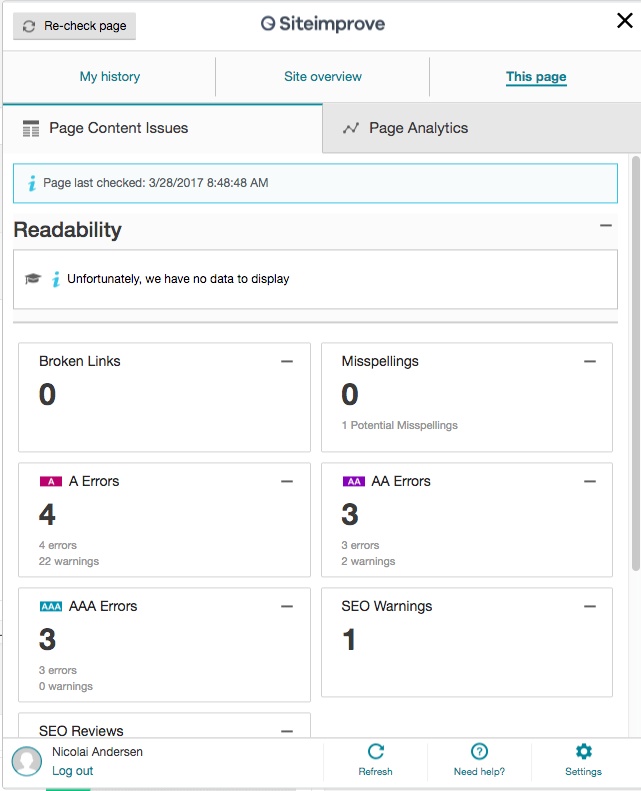The height and width of the screenshot is (791, 641).
Task: Click the Re-check page button
Action: [x=74, y=26]
